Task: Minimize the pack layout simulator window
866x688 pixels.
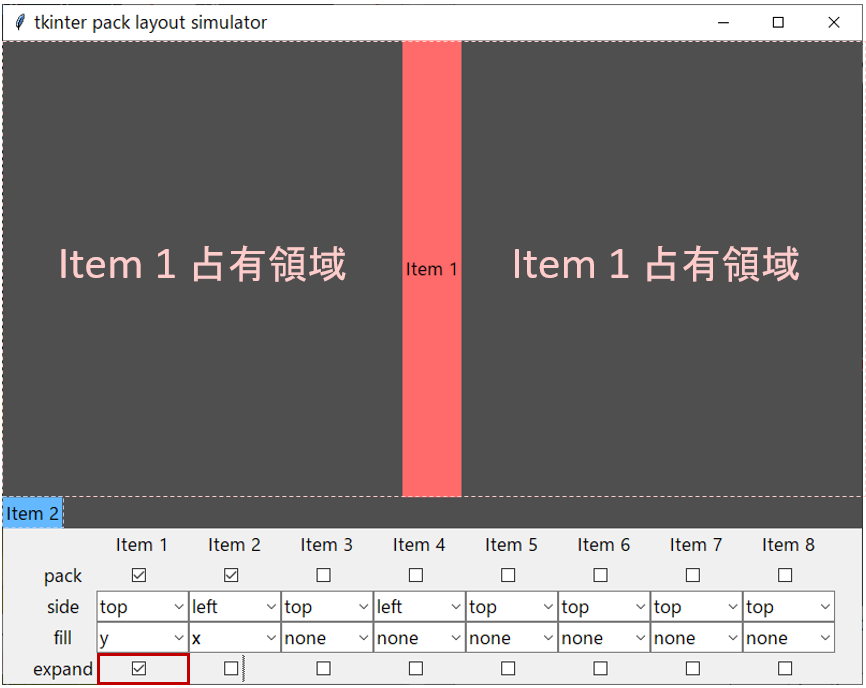Action: click(x=723, y=23)
